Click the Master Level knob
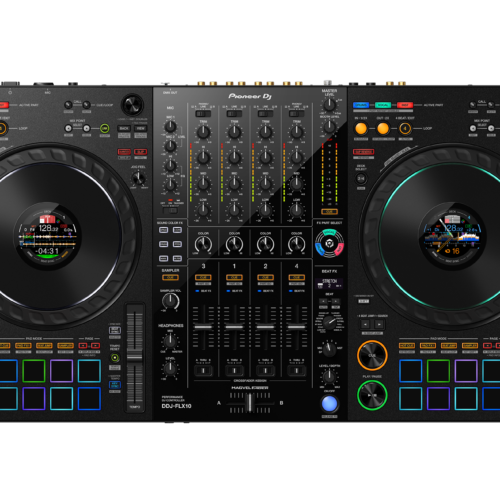Image resolution: width=500 pixels, height=500 pixels. (x=329, y=105)
